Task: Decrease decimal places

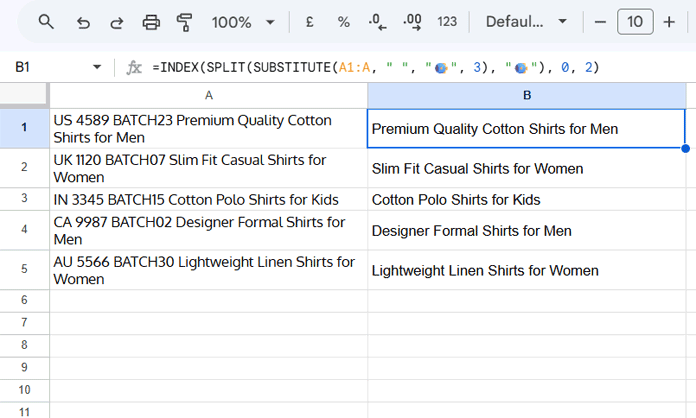Action: tap(377, 22)
